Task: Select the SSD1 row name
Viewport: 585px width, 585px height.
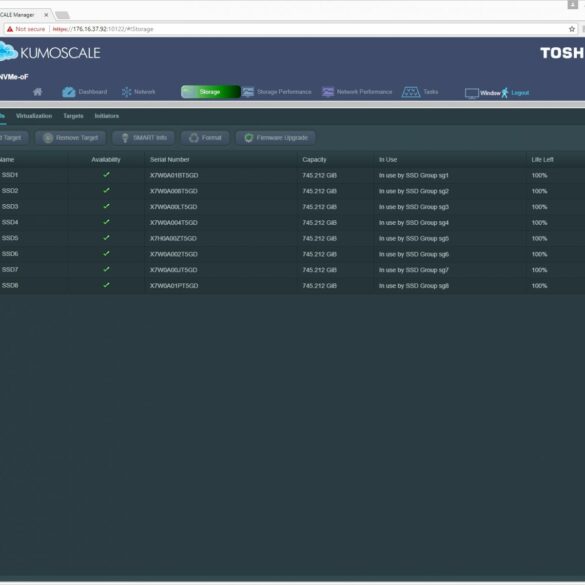Action: 10,175
